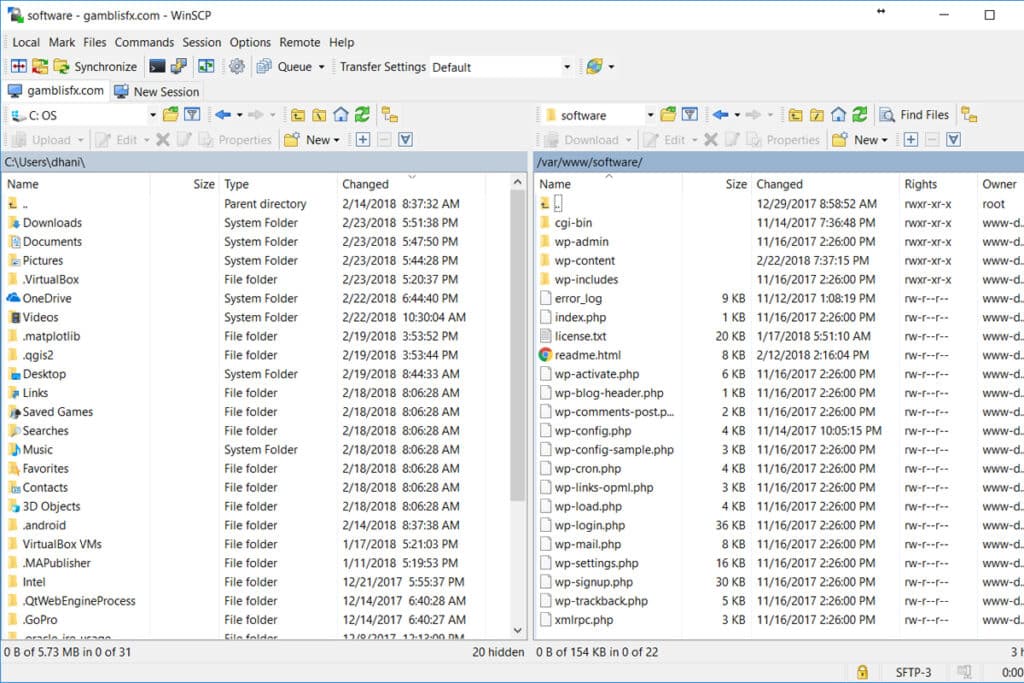Select wp-config.php in remote panel
This screenshot has height=683, width=1024.
coord(593,431)
